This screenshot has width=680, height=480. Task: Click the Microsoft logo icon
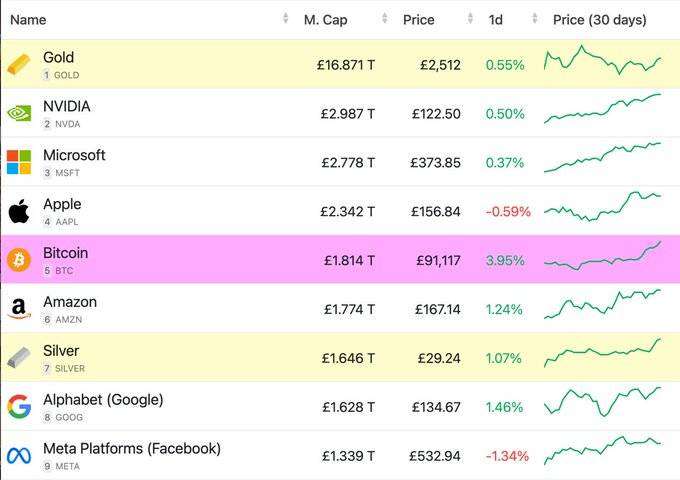19,162
